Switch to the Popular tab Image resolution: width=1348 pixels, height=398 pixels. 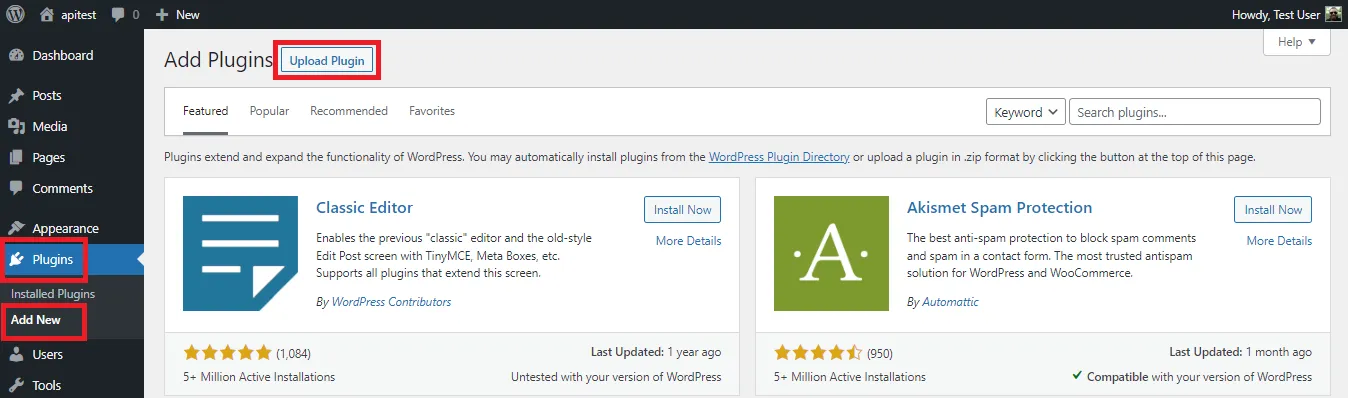point(269,111)
